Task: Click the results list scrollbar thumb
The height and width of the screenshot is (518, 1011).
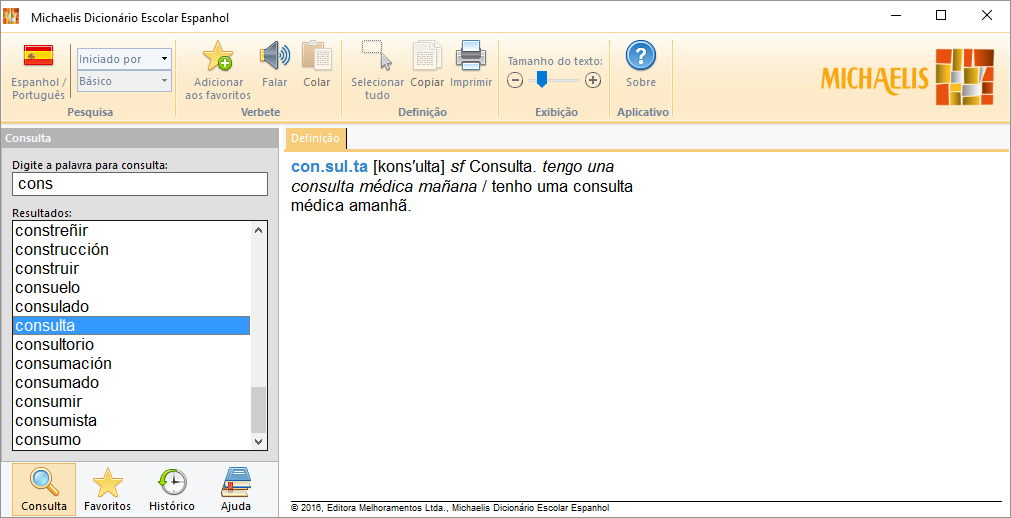Action: tap(259, 410)
